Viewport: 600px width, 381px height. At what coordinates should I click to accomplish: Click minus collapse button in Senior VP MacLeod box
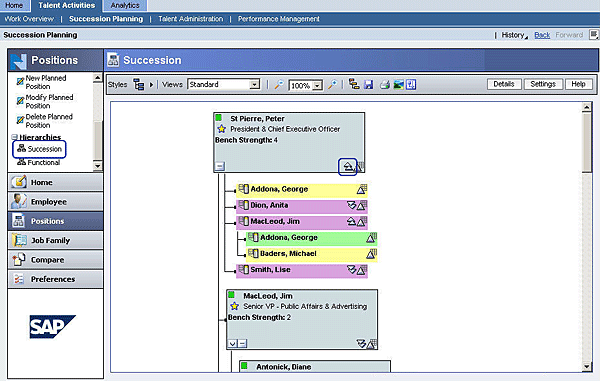click(242, 344)
